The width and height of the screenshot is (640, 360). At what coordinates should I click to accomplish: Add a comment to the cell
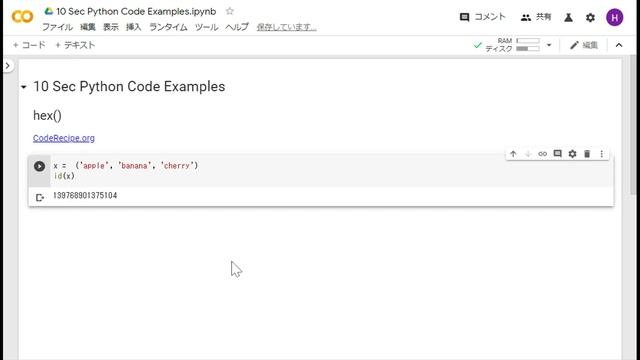(558, 154)
